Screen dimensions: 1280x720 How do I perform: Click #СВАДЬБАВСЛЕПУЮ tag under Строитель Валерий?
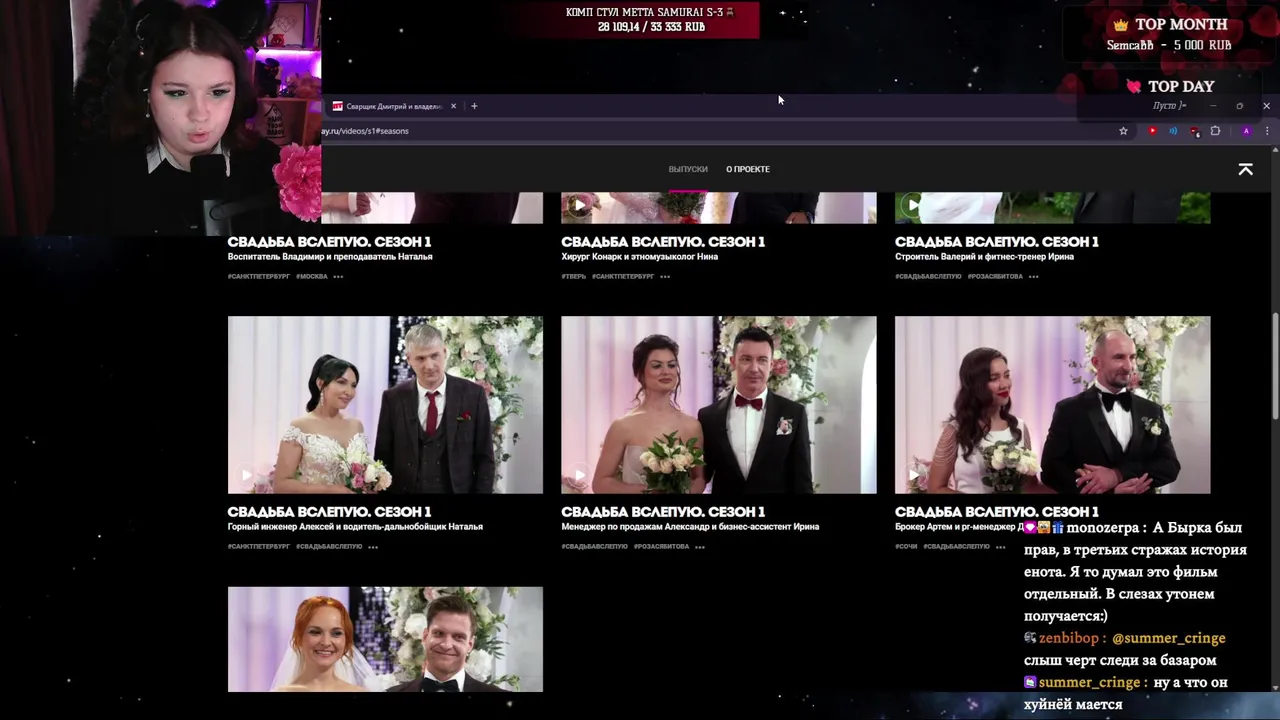click(928, 276)
